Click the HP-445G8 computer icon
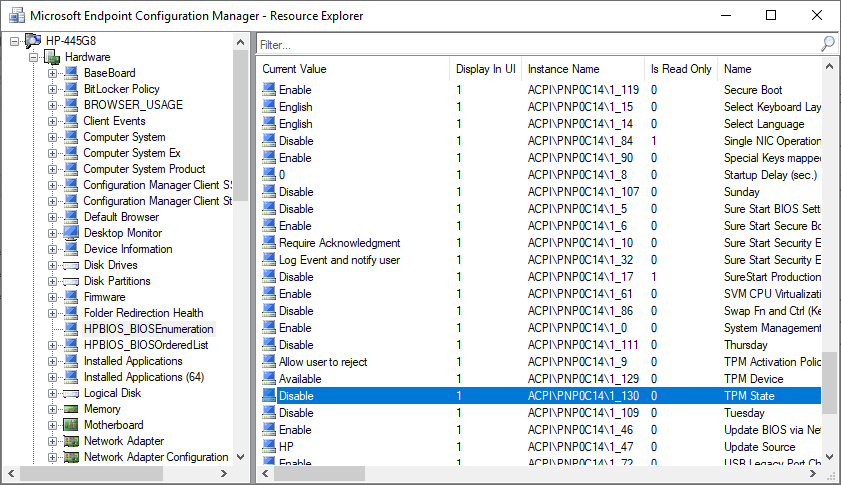Screen dimensions: 841x485 click(32, 41)
